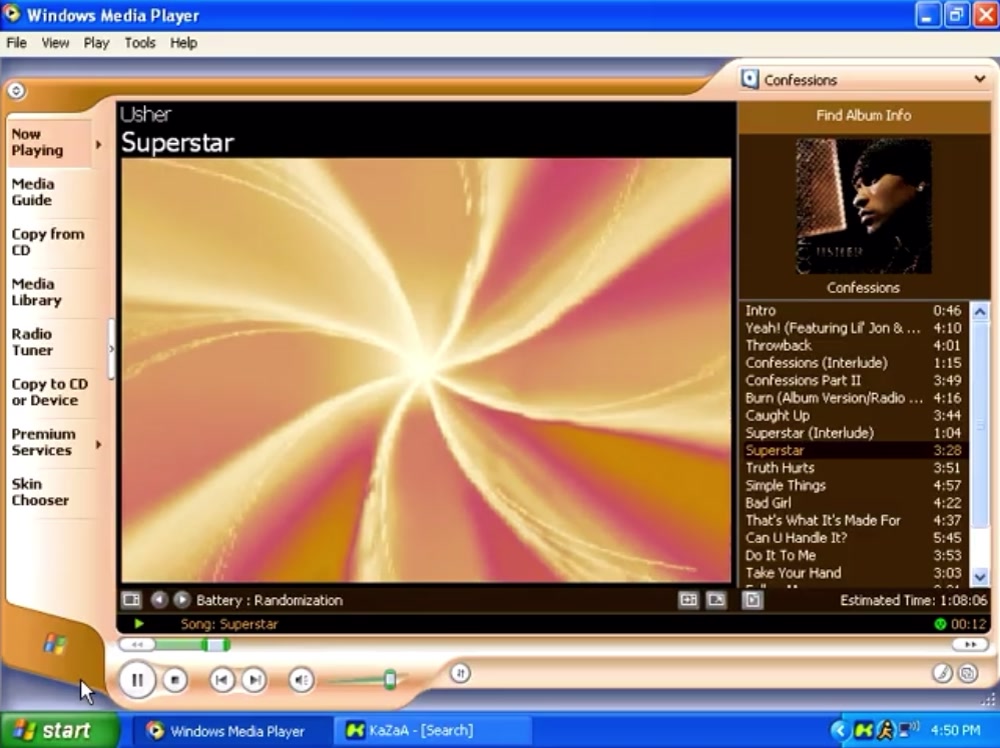Skip to the previous track
This screenshot has width=1000, height=748.
click(221, 680)
